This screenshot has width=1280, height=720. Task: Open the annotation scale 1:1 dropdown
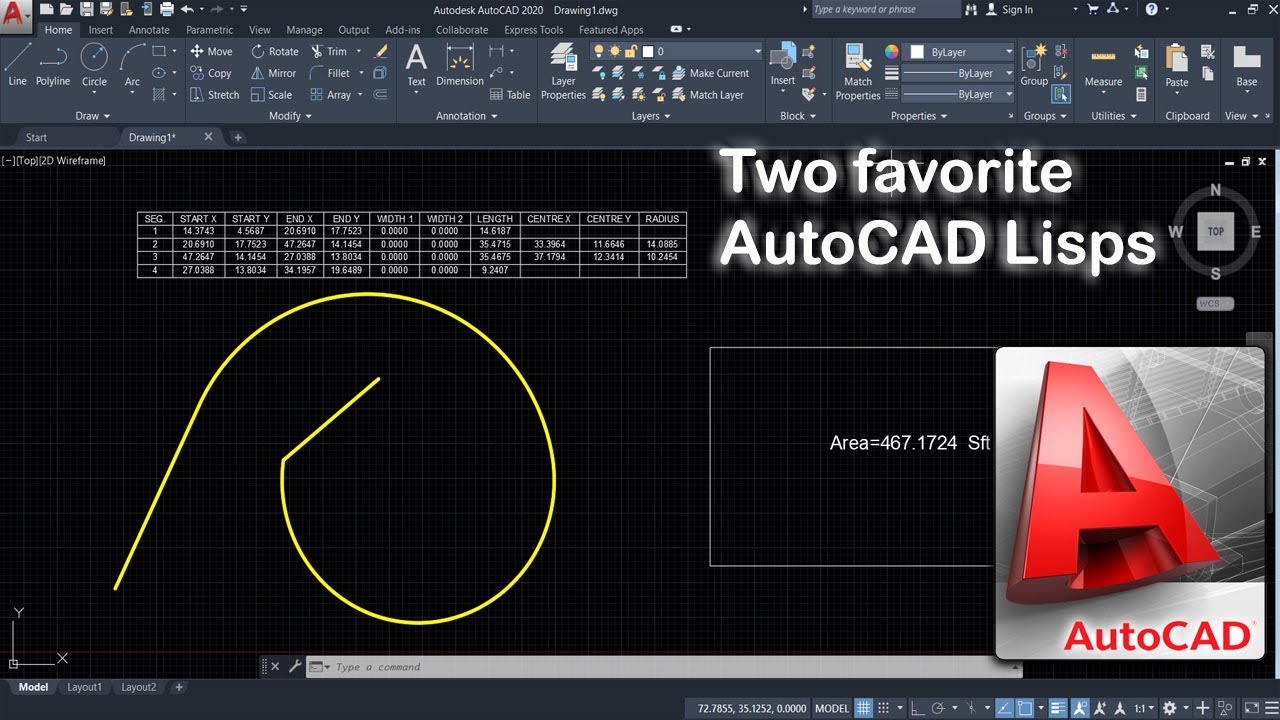(1144, 708)
